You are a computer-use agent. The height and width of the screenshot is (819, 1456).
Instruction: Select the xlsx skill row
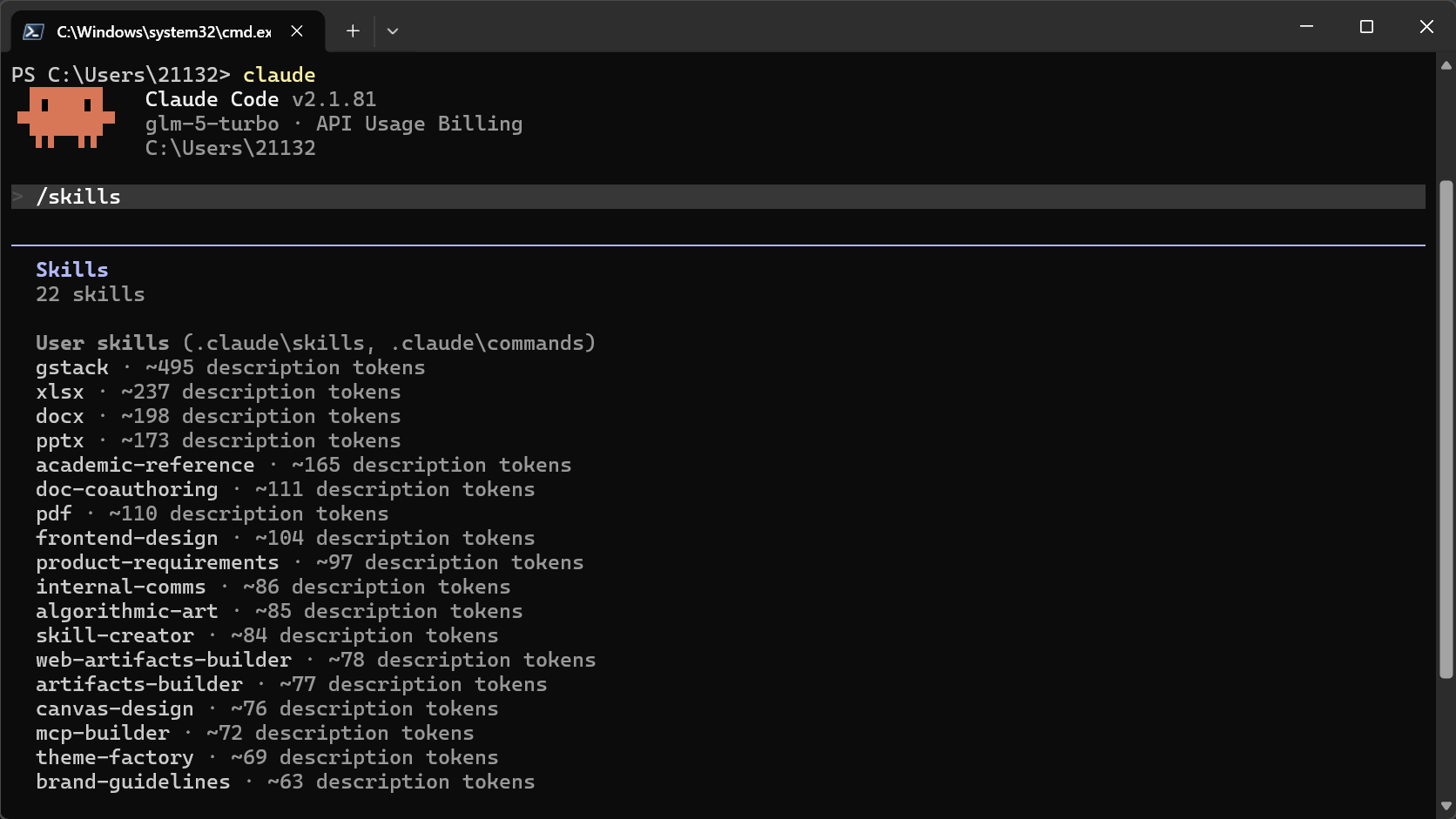[x=219, y=392]
